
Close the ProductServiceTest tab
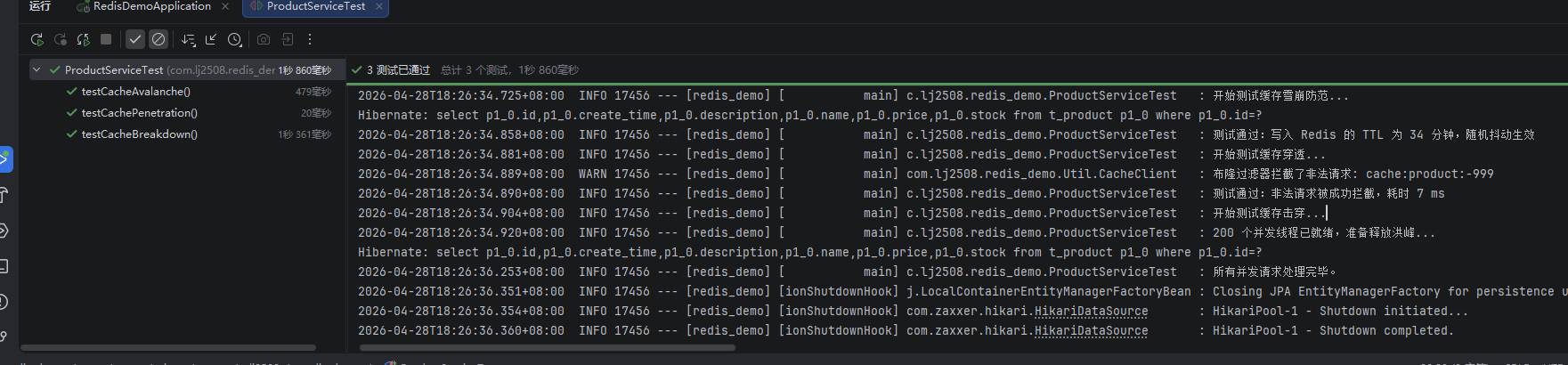coord(379,6)
